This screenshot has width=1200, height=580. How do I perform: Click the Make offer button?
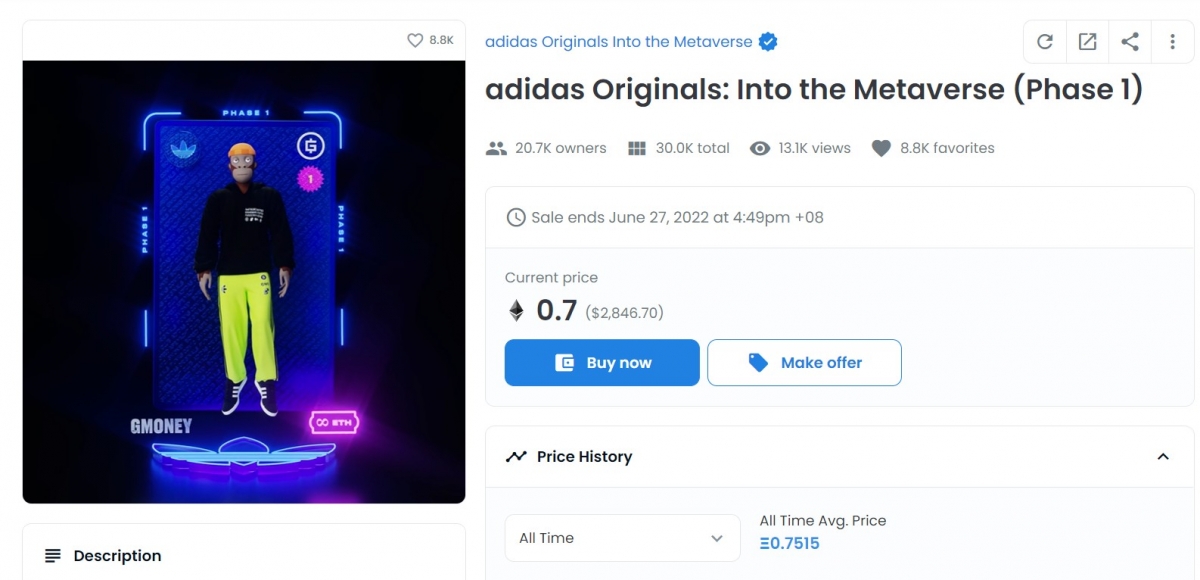[804, 362]
